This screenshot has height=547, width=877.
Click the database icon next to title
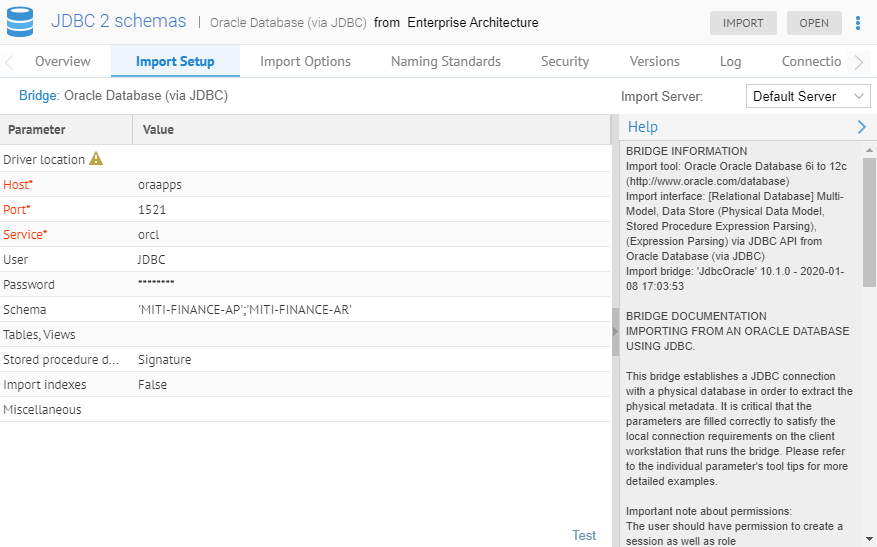pyautogui.click(x=20, y=22)
